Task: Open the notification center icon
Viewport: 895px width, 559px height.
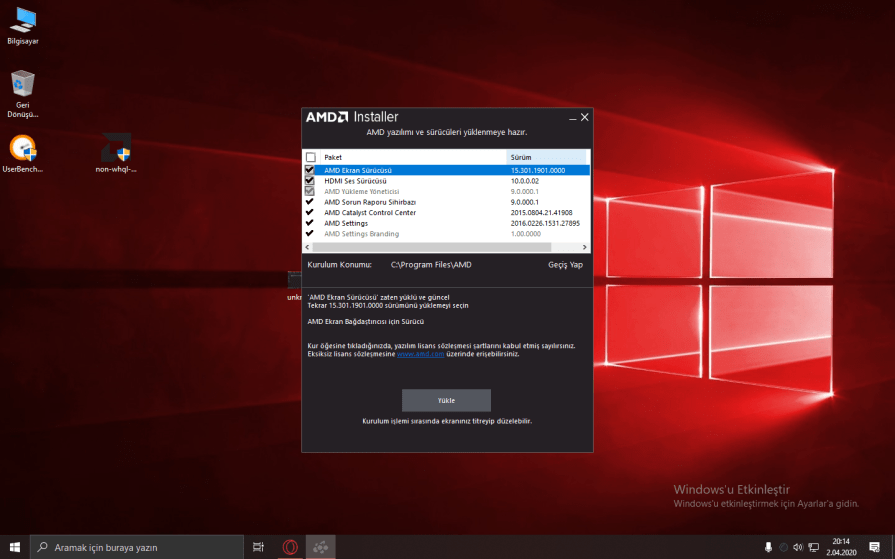Action: click(x=874, y=547)
